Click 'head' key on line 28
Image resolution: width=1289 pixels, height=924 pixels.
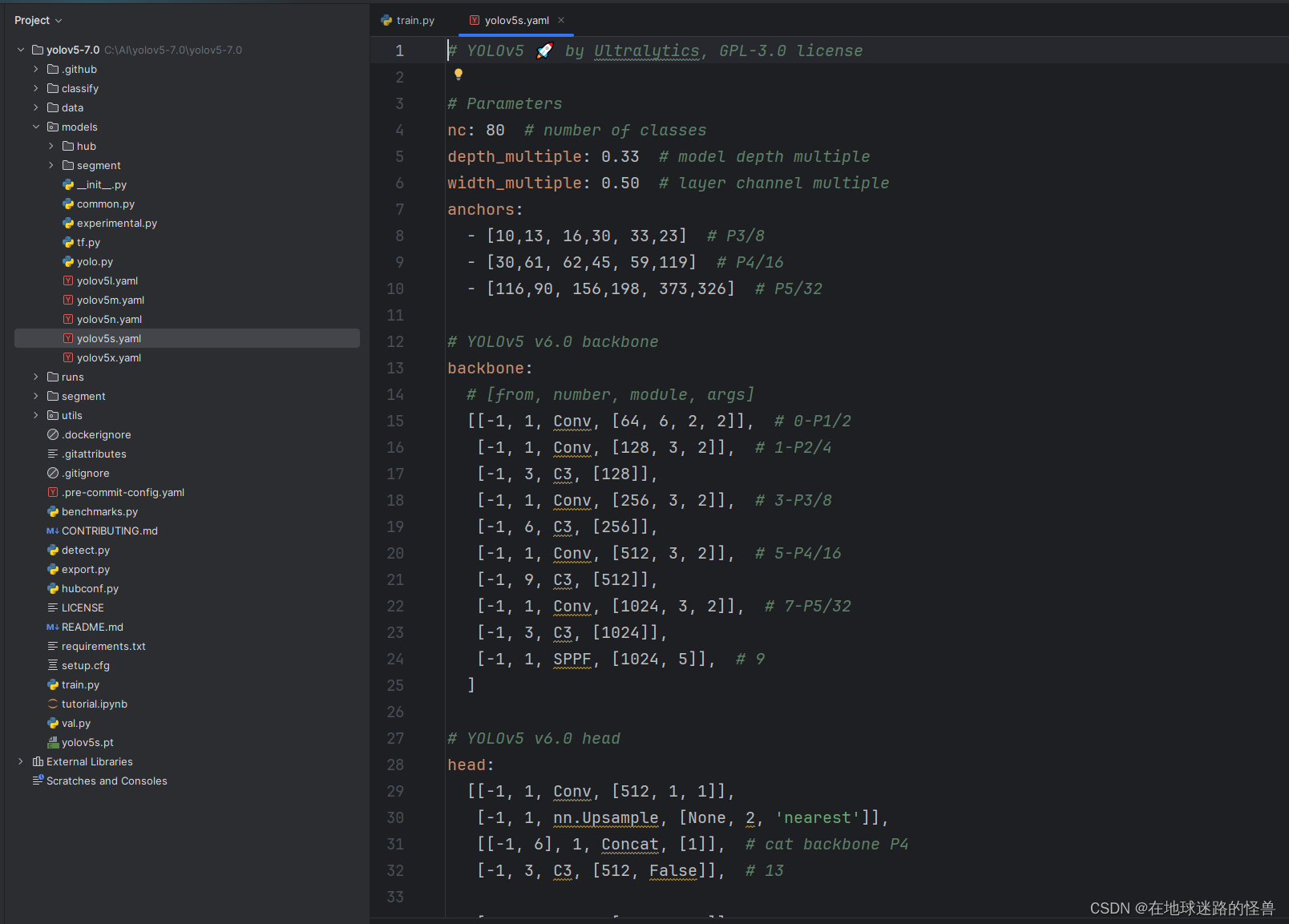pyautogui.click(x=467, y=765)
